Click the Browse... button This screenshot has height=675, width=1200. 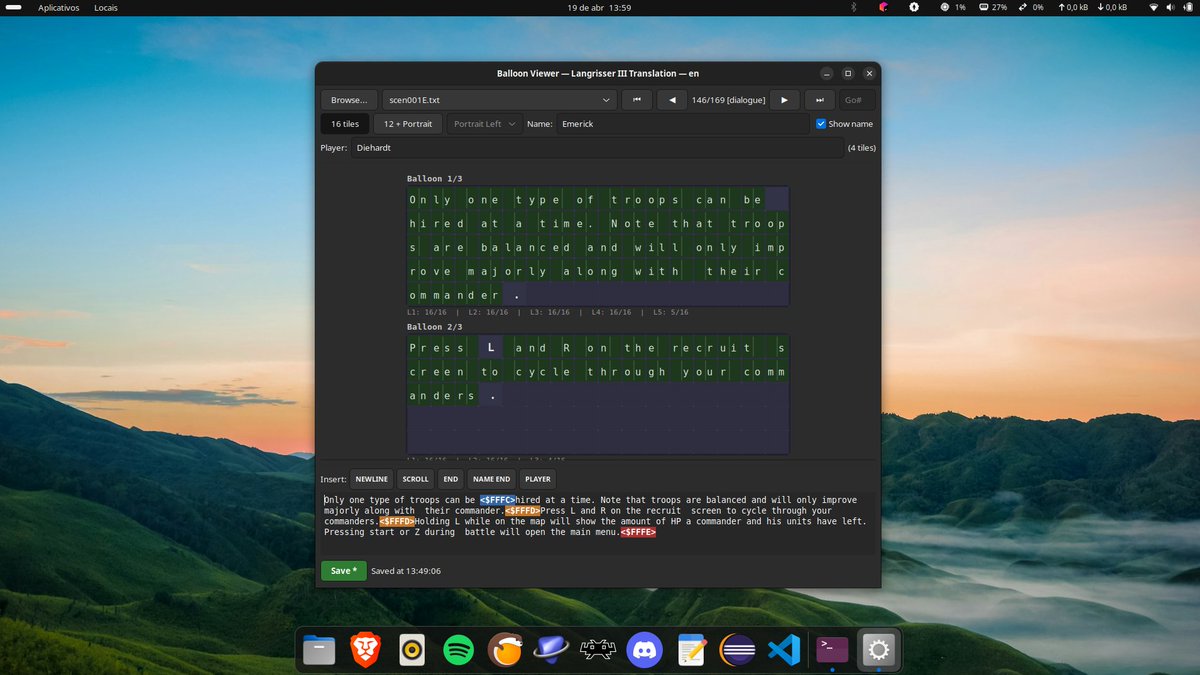pos(349,100)
